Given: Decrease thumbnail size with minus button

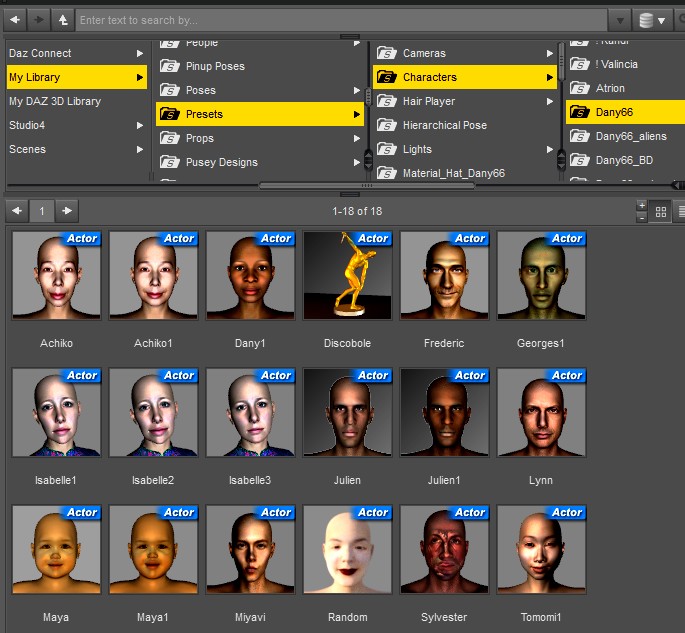Looking at the screenshot, I should [x=642, y=217].
